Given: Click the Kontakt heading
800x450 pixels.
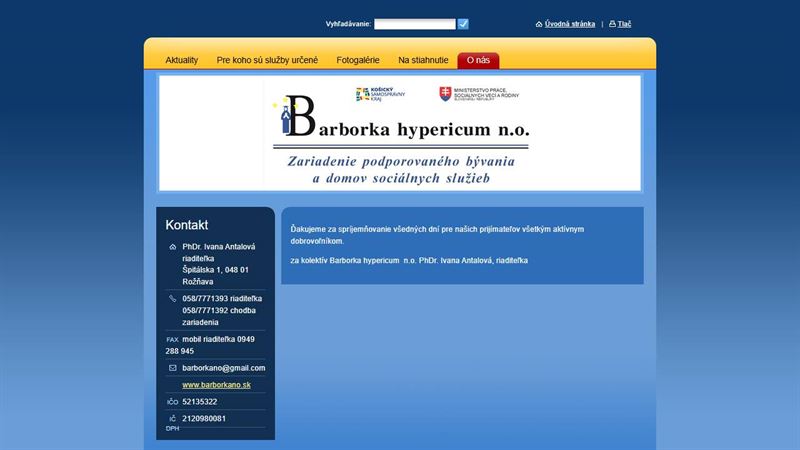Looking at the screenshot, I should [x=187, y=225].
